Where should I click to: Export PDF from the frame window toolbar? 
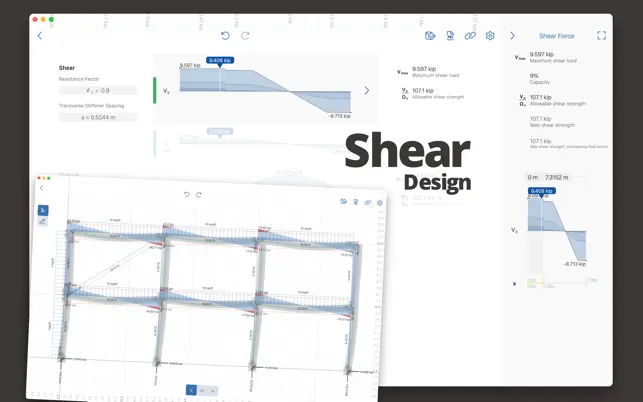[x=356, y=202]
